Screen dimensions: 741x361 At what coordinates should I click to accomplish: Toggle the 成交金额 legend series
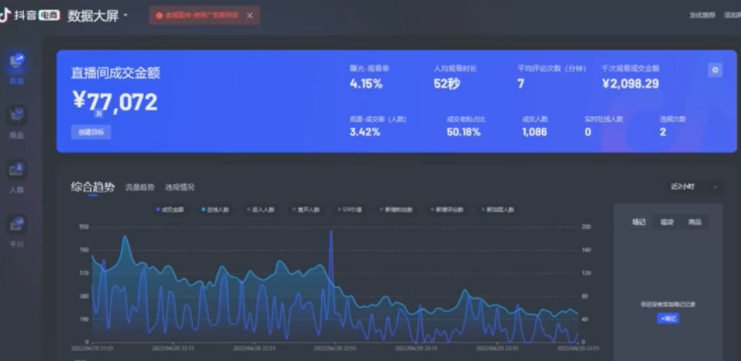click(x=170, y=209)
